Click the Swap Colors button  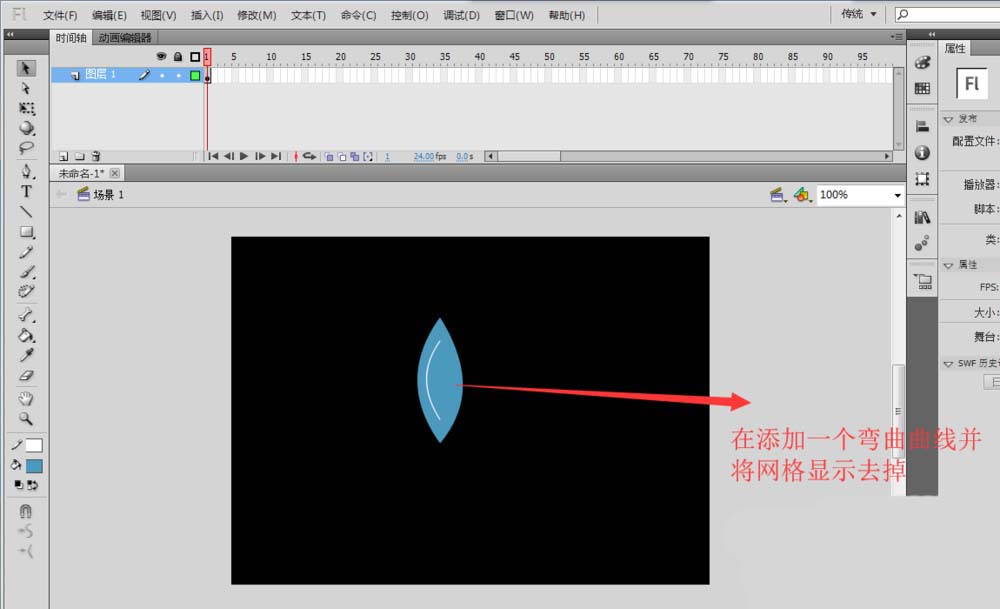32,485
